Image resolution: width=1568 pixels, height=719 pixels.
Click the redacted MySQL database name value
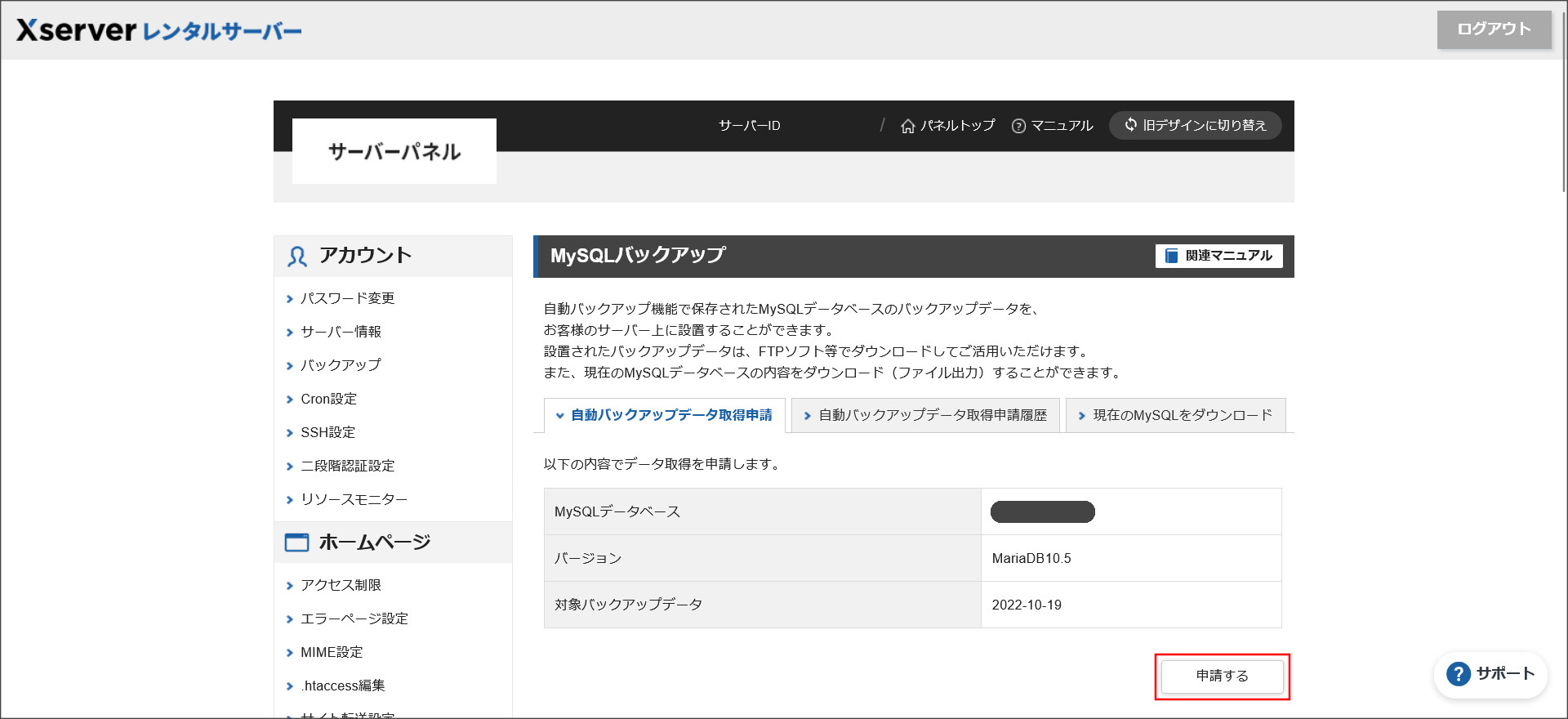[x=1043, y=511]
